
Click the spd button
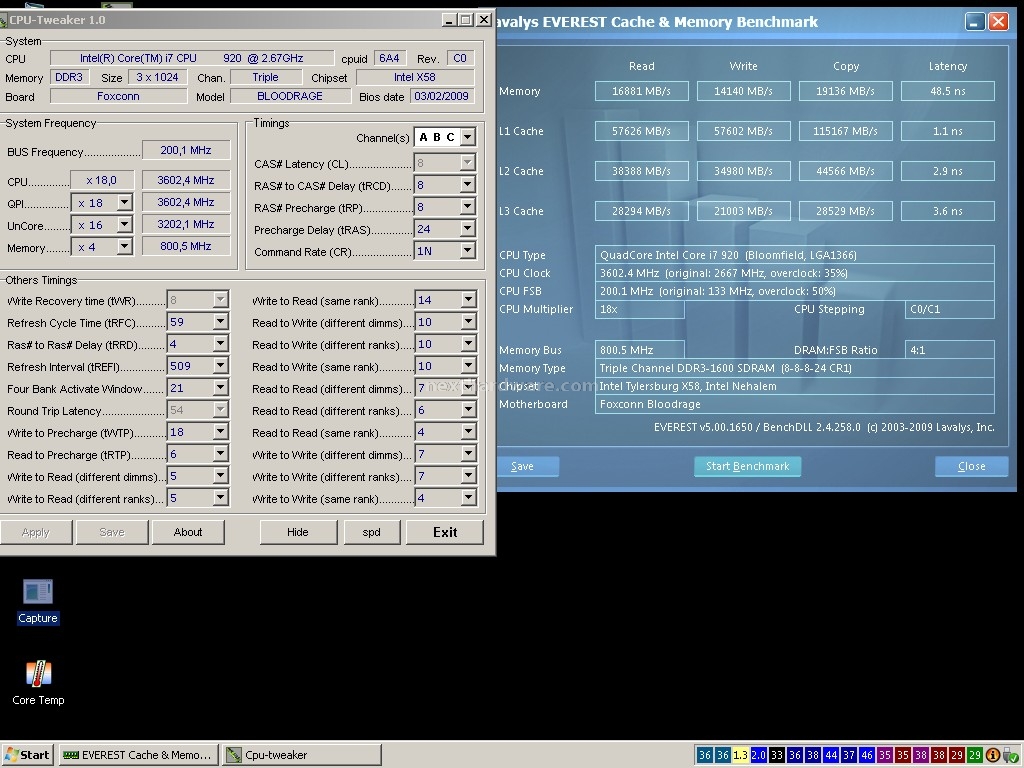pos(372,532)
